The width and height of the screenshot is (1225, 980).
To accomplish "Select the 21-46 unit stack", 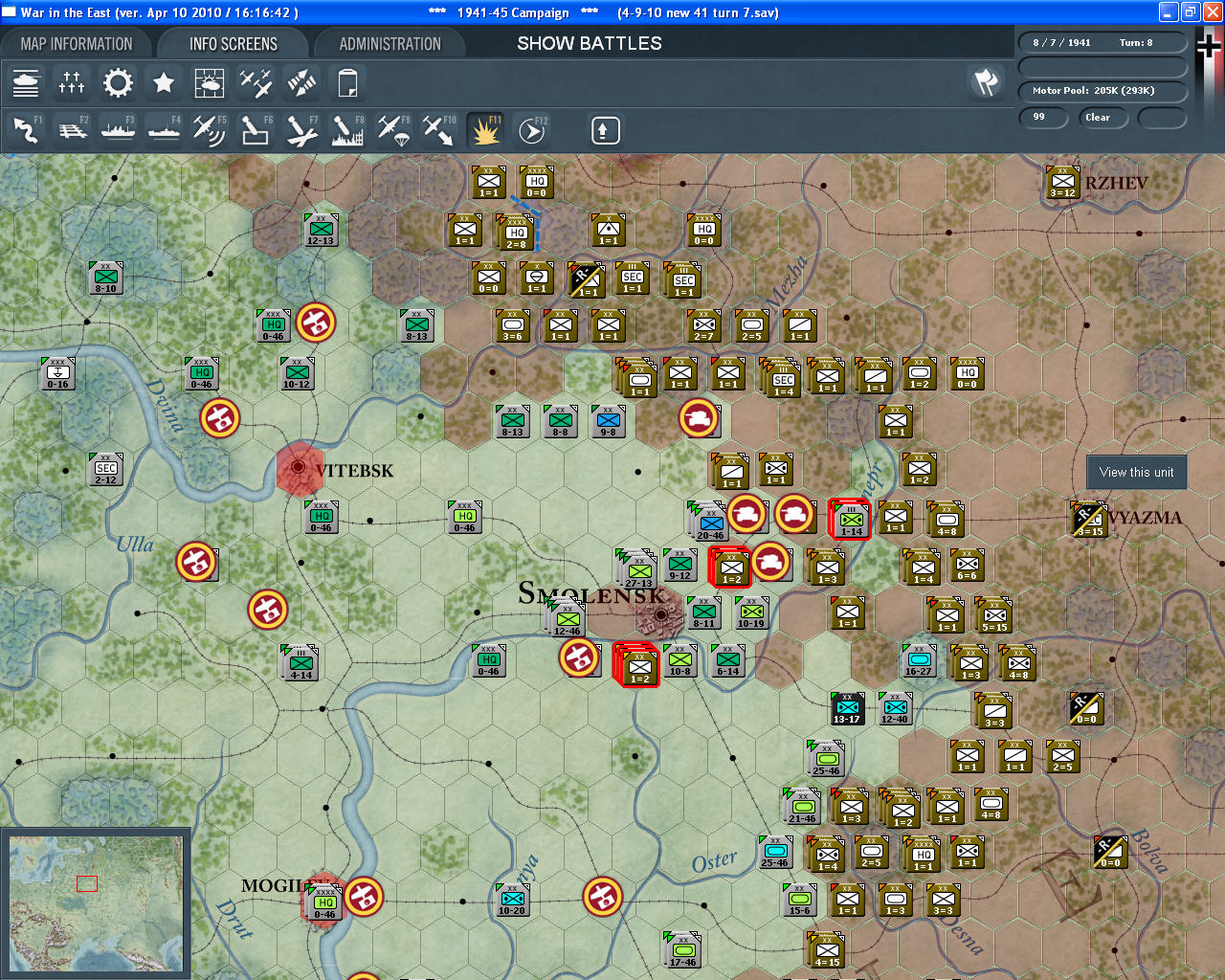I will (x=802, y=808).
